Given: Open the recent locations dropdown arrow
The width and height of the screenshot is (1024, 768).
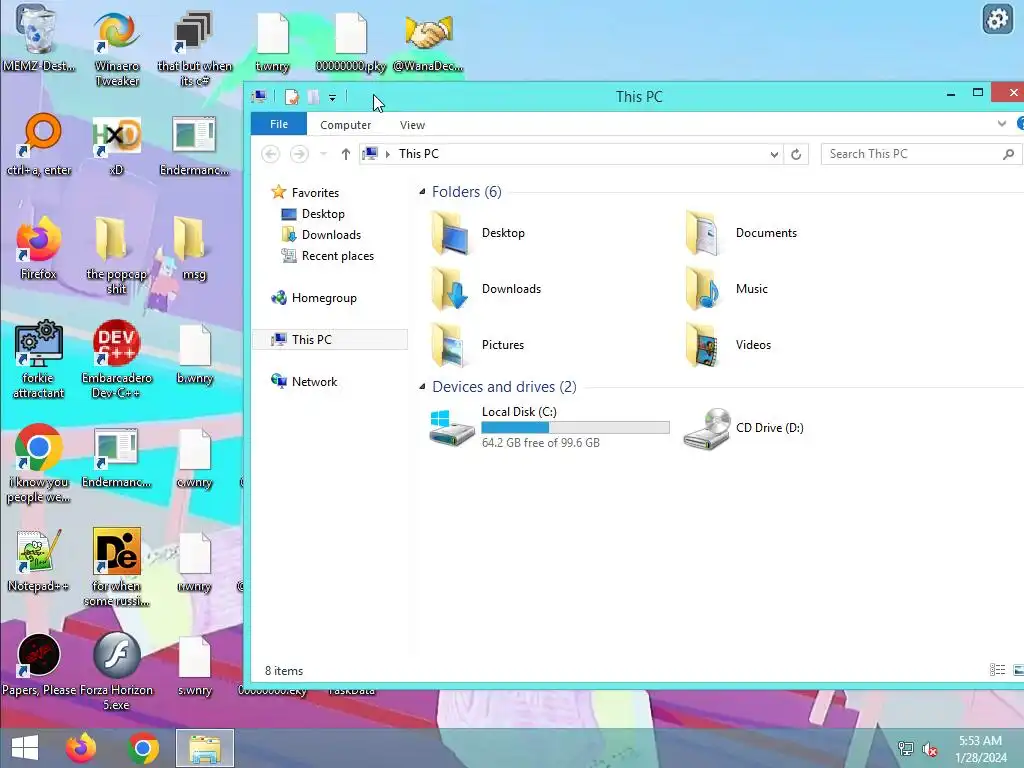Looking at the screenshot, I should tap(323, 154).
